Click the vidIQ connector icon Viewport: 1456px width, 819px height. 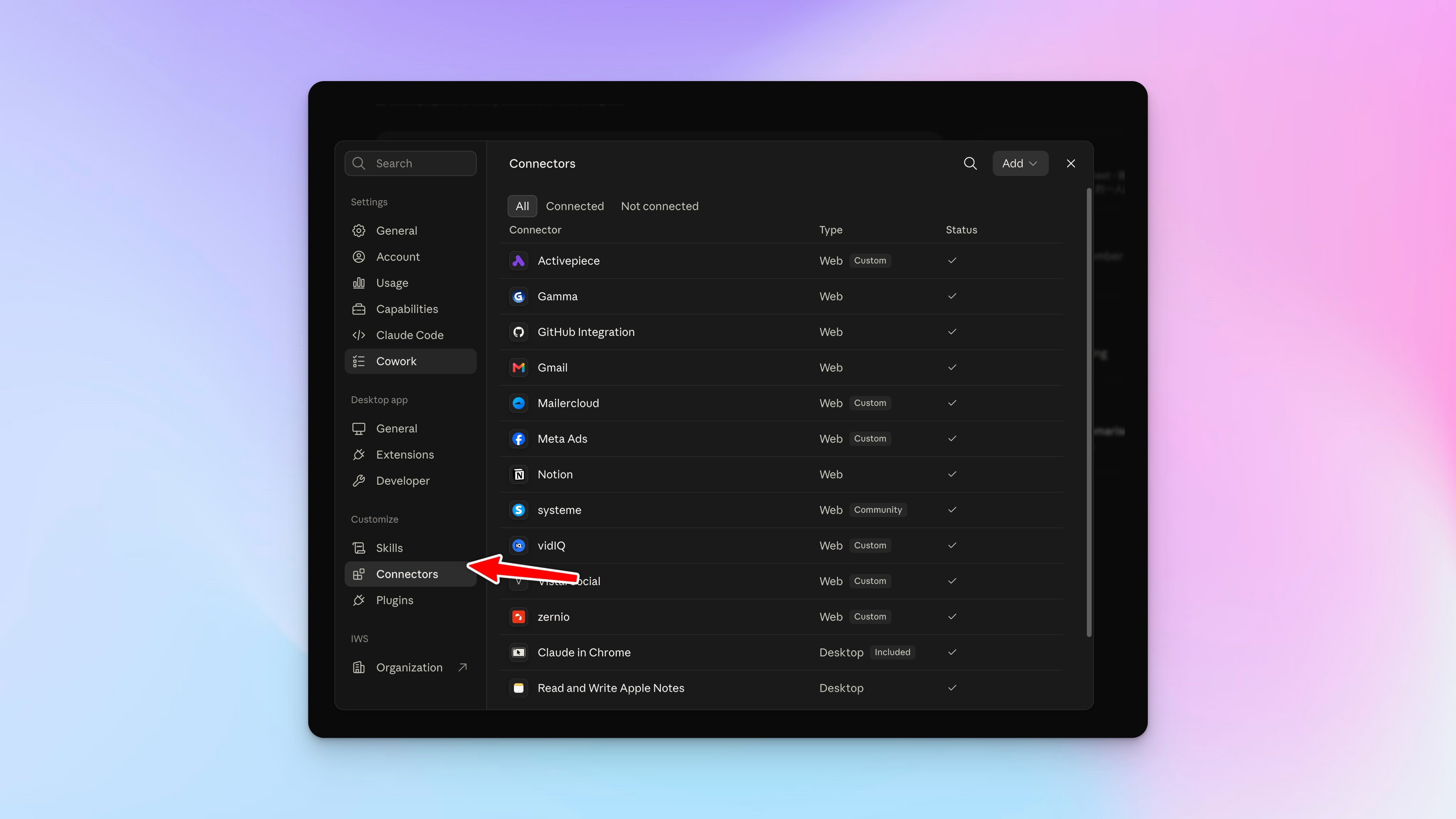pyautogui.click(x=518, y=546)
